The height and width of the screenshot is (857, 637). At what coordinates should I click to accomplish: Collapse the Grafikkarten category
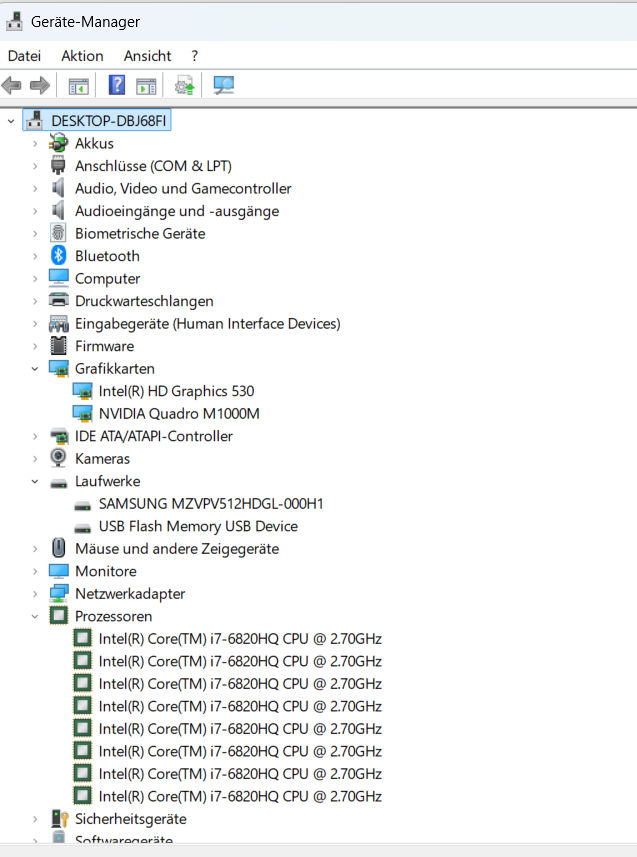(x=35, y=369)
